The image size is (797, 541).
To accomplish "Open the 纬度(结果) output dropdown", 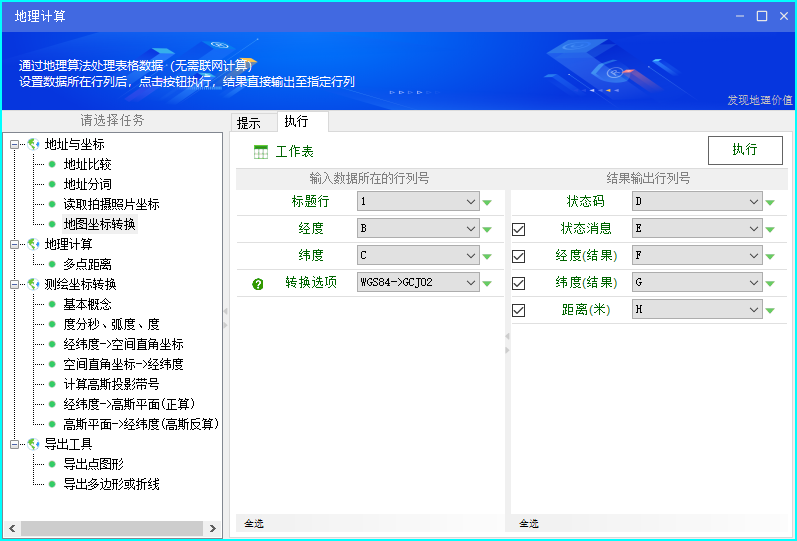I will pyautogui.click(x=697, y=282).
